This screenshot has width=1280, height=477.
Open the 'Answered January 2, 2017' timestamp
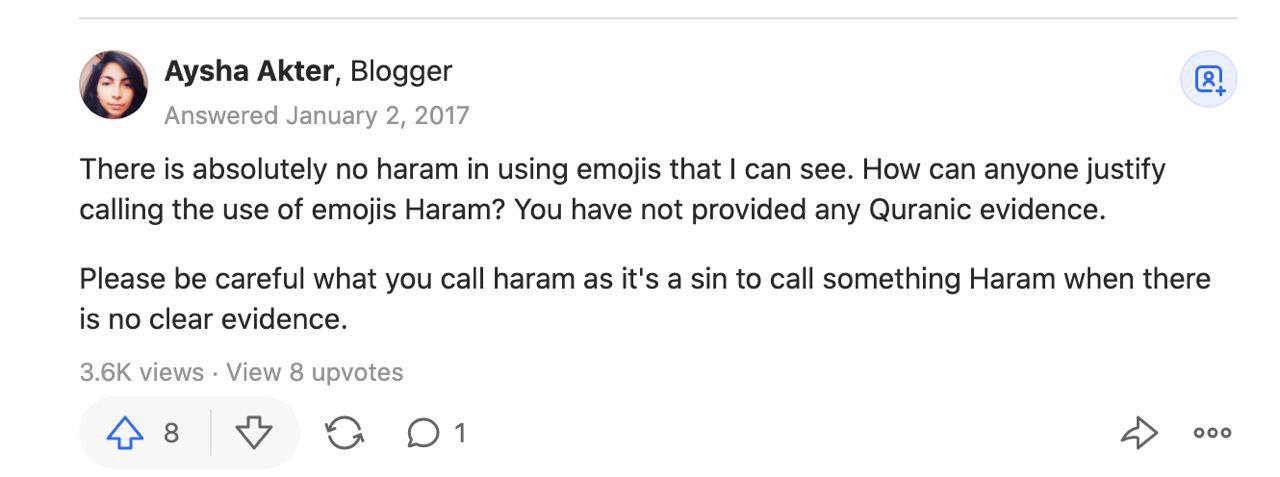316,116
